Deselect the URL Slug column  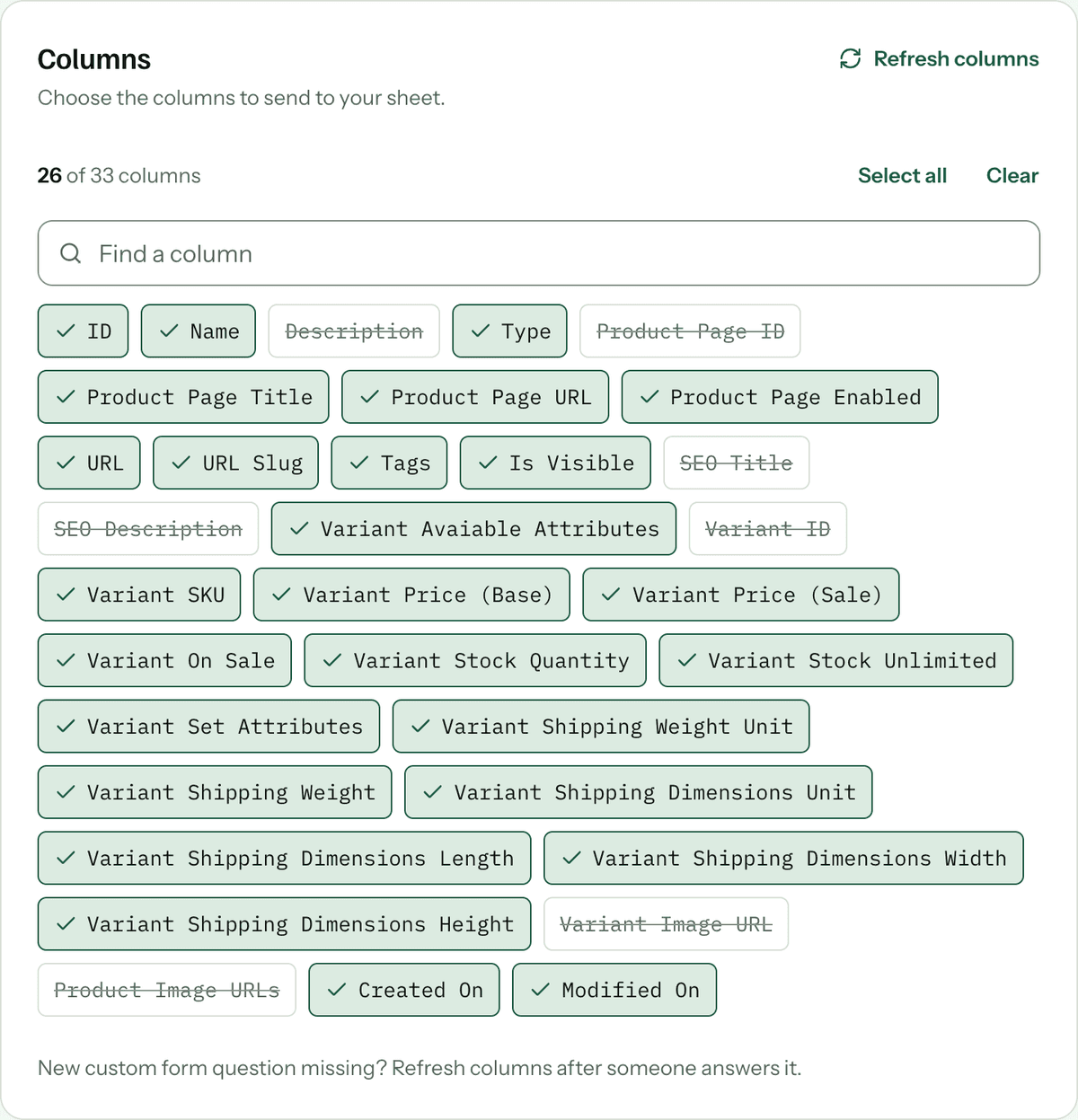(x=235, y=463)
